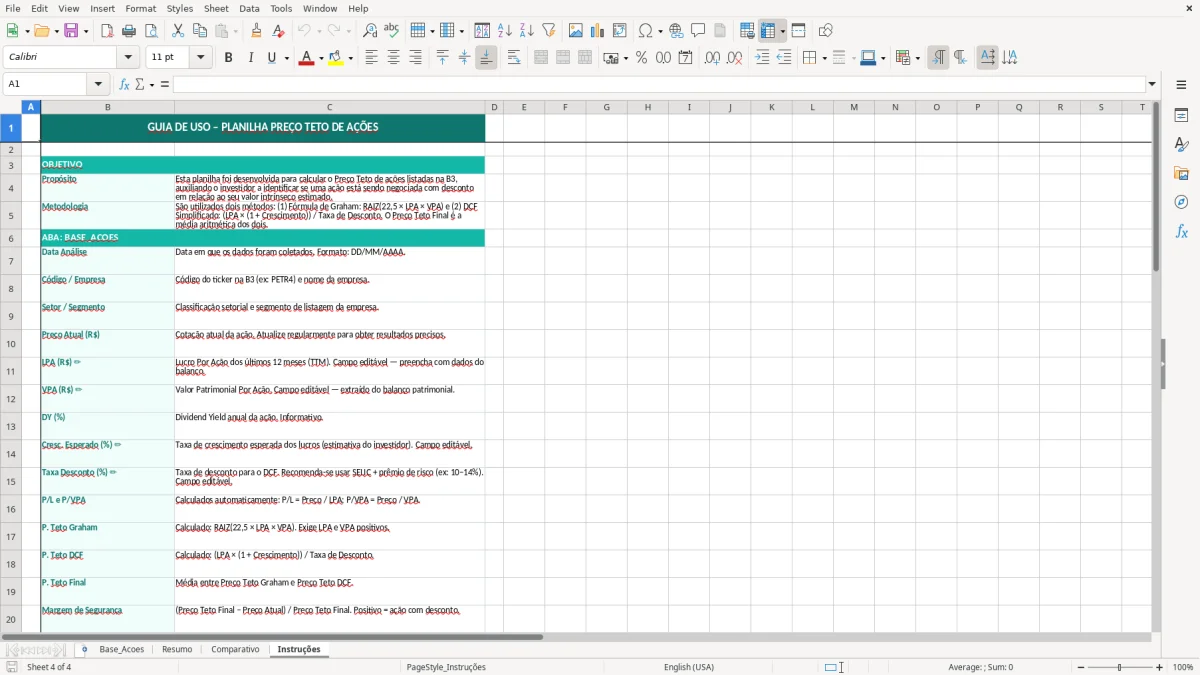This screenshot has height=675, width=1200.
Task: Expand the formula bar input line
Action: pos(1153,84)
